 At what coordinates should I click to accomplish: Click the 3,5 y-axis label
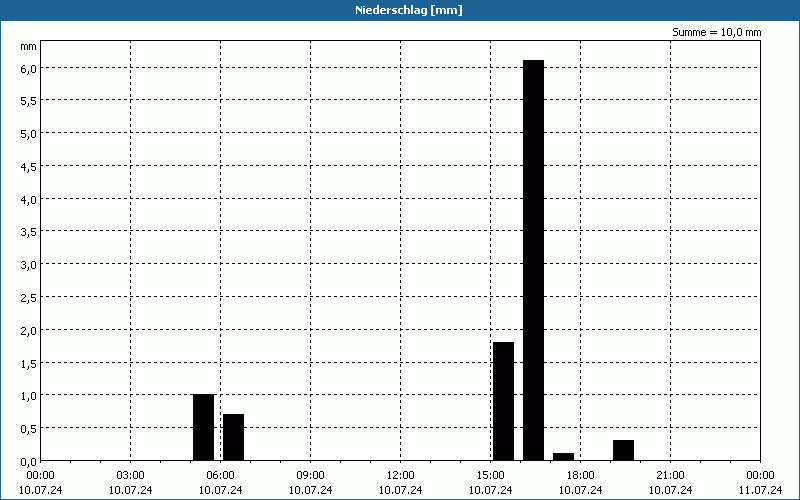click(x=29, y=232)
